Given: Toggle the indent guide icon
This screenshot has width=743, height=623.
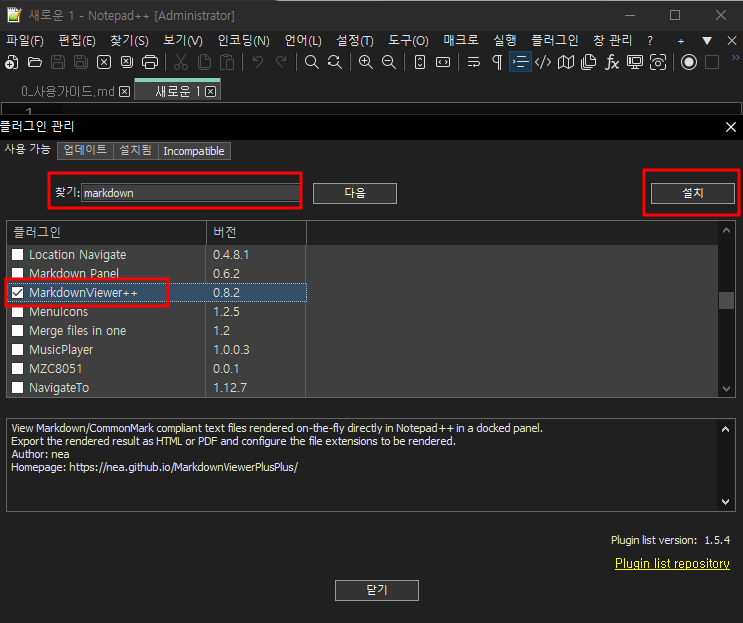Looking at the screenshot, I should 520,62.
